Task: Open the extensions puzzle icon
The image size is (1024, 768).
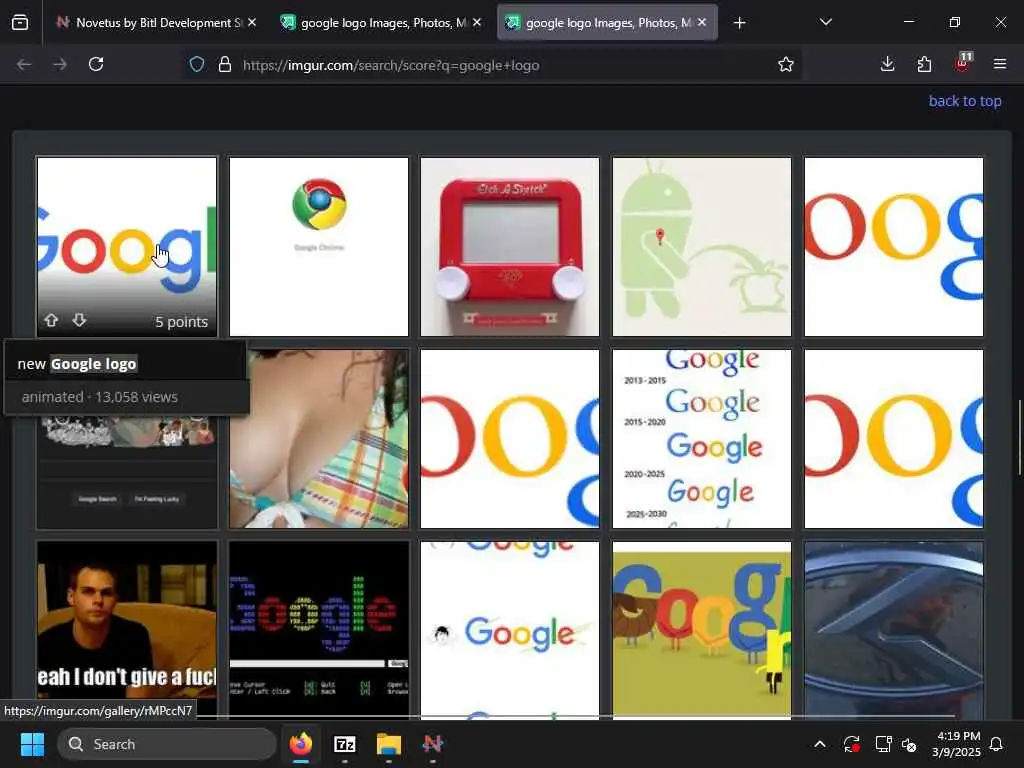Action: point(924,64)
